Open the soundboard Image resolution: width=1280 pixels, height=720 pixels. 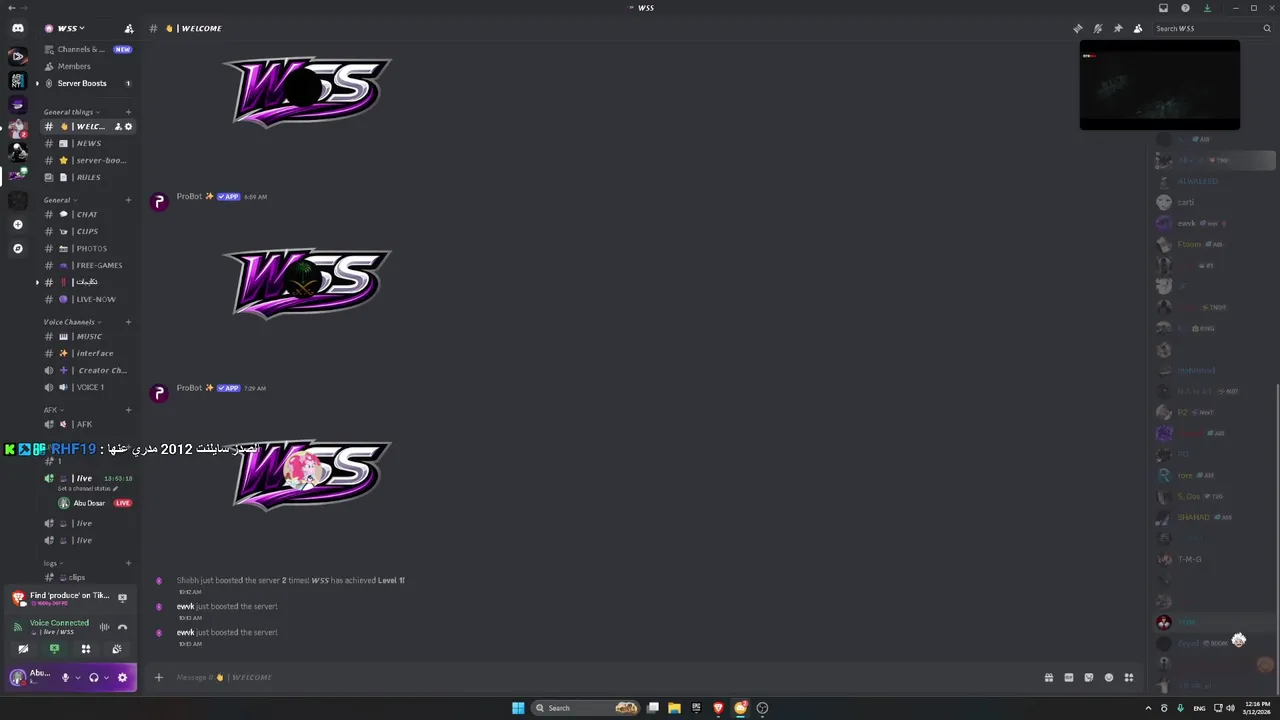coord(117,649)
